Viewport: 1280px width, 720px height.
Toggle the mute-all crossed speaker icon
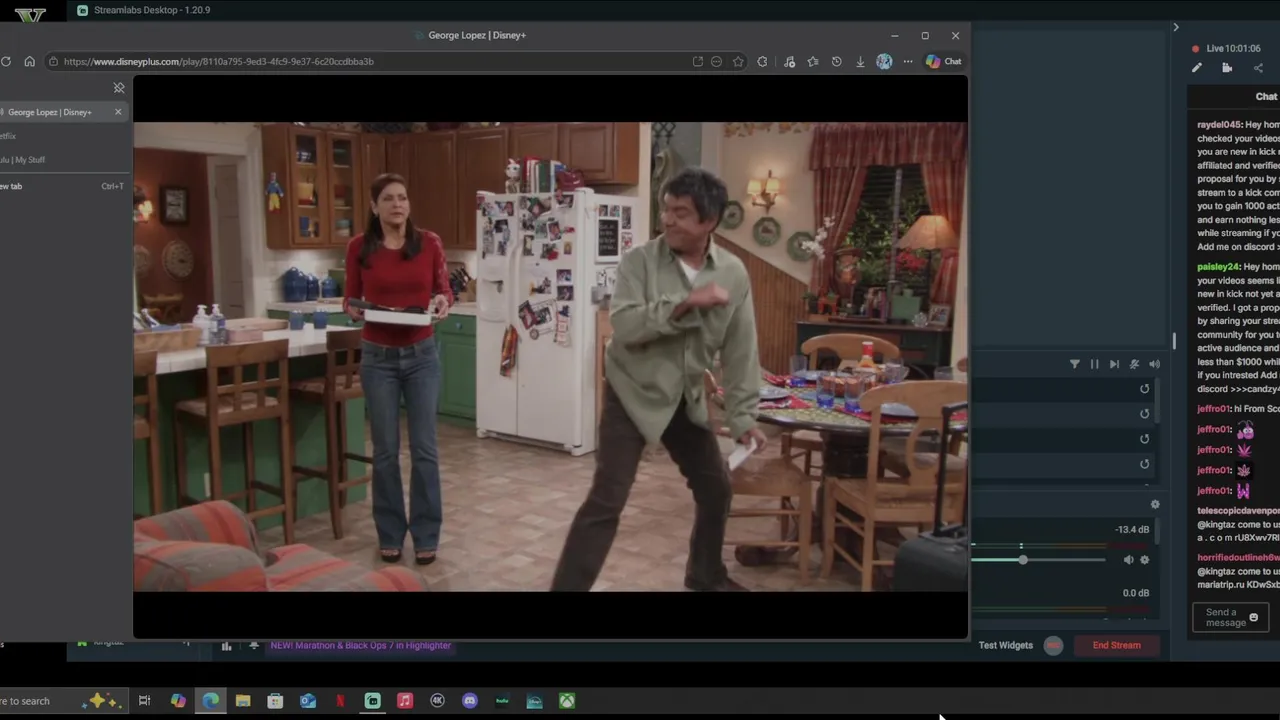coord(1134,364)
